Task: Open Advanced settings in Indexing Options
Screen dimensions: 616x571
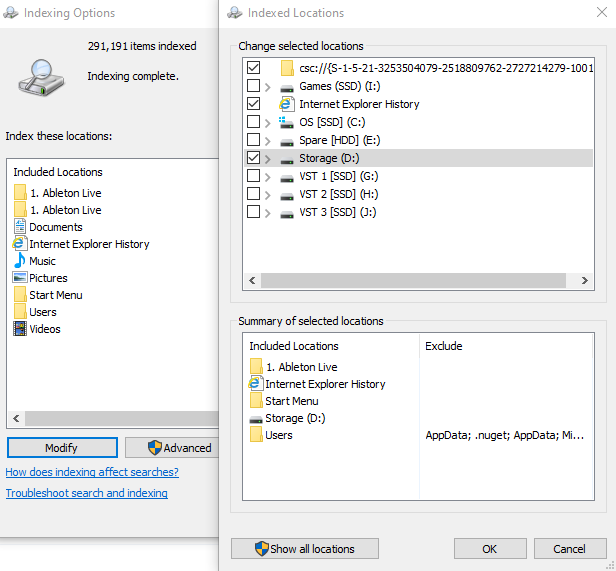Action: click(172, 448)
